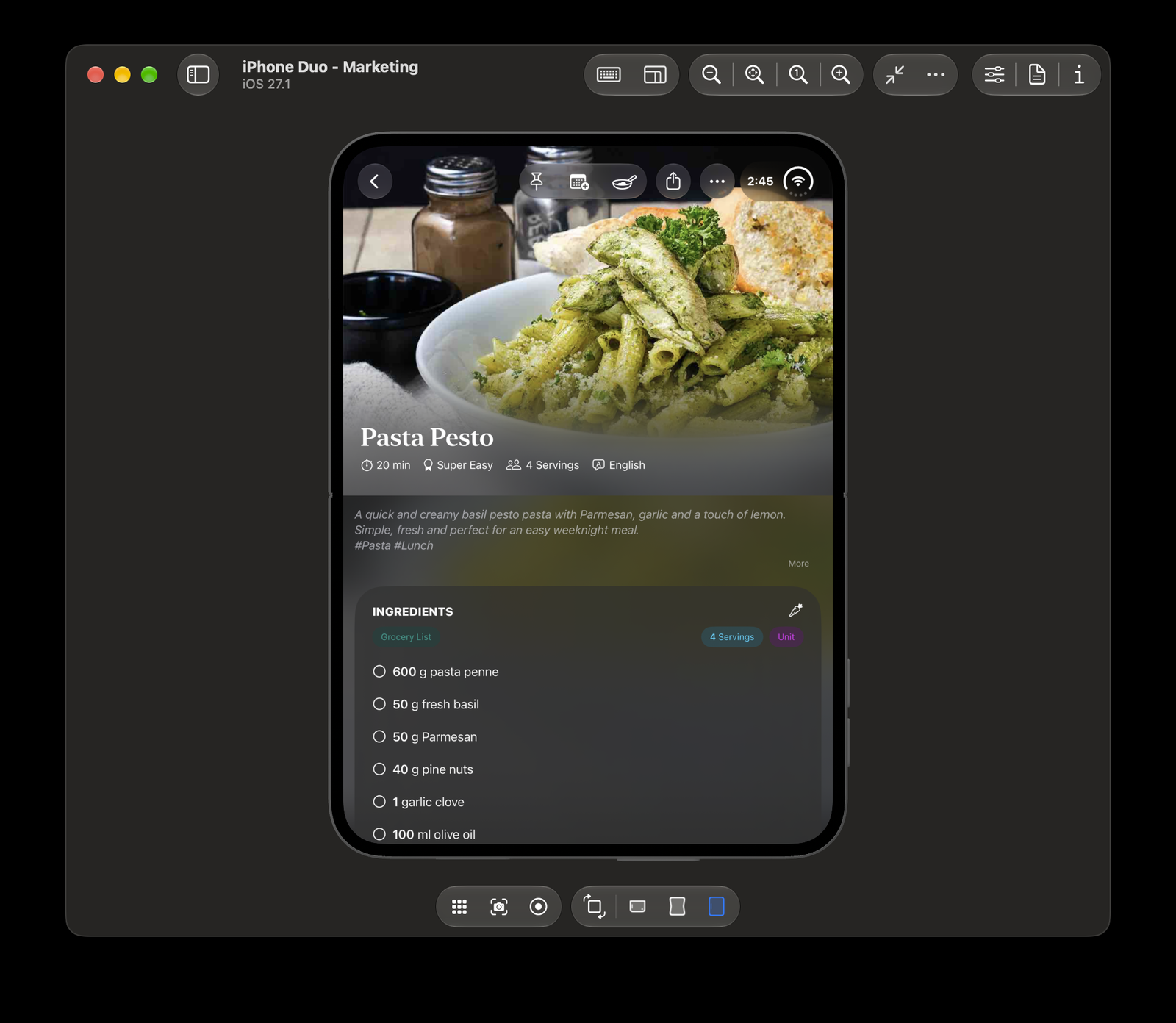Switch measurement using the Unit pill
Viewport: 1176px width, 1023px height.
(786, 637)
